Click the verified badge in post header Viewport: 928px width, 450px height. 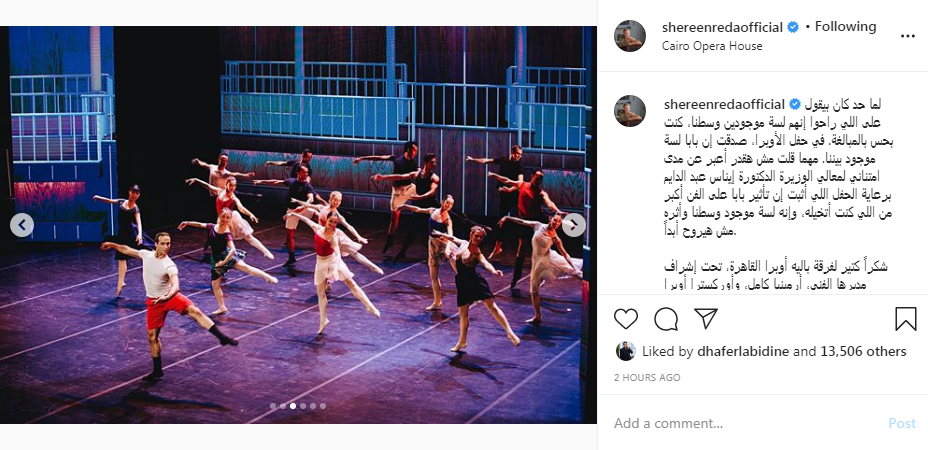point(793,27)
